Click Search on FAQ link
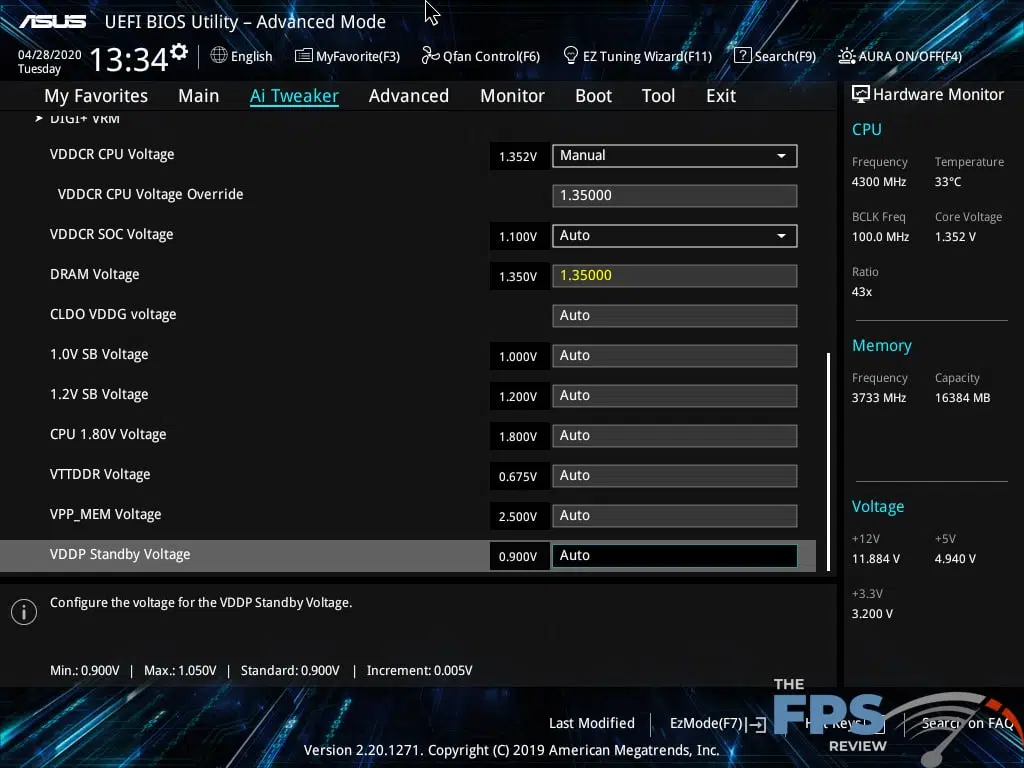 967,723
